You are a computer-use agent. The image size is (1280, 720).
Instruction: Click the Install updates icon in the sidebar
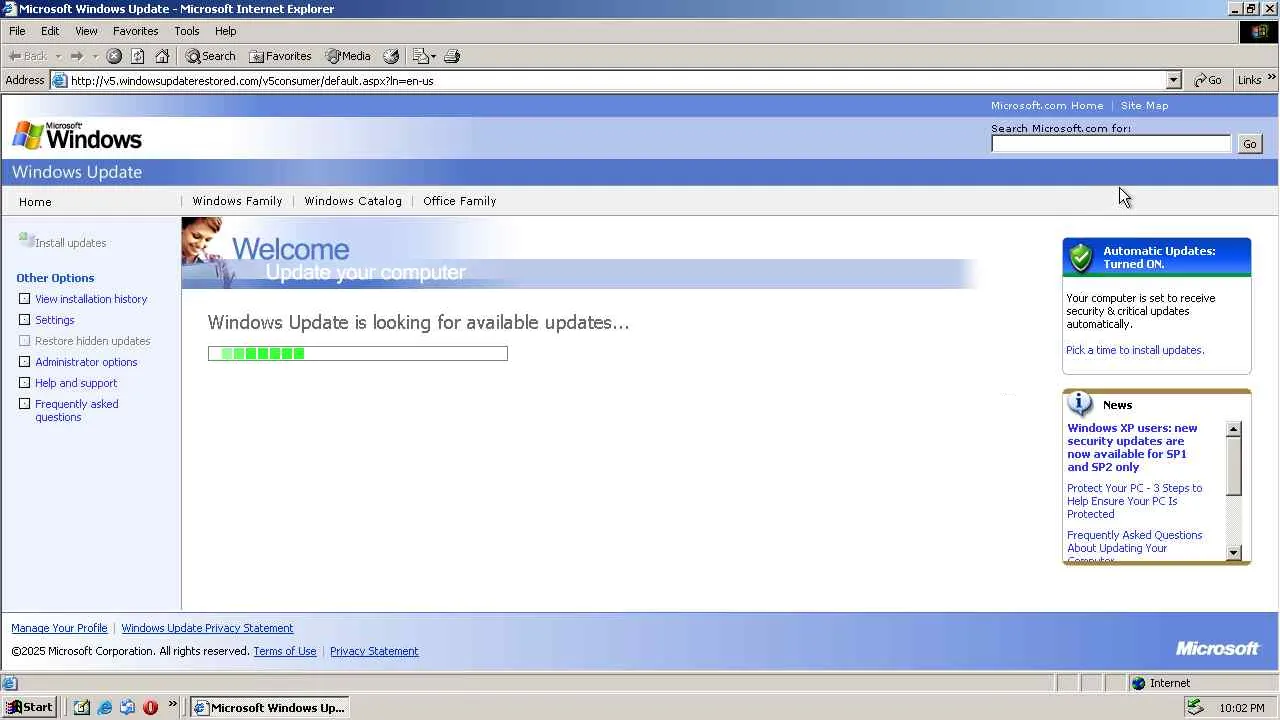tap(26, 240)
